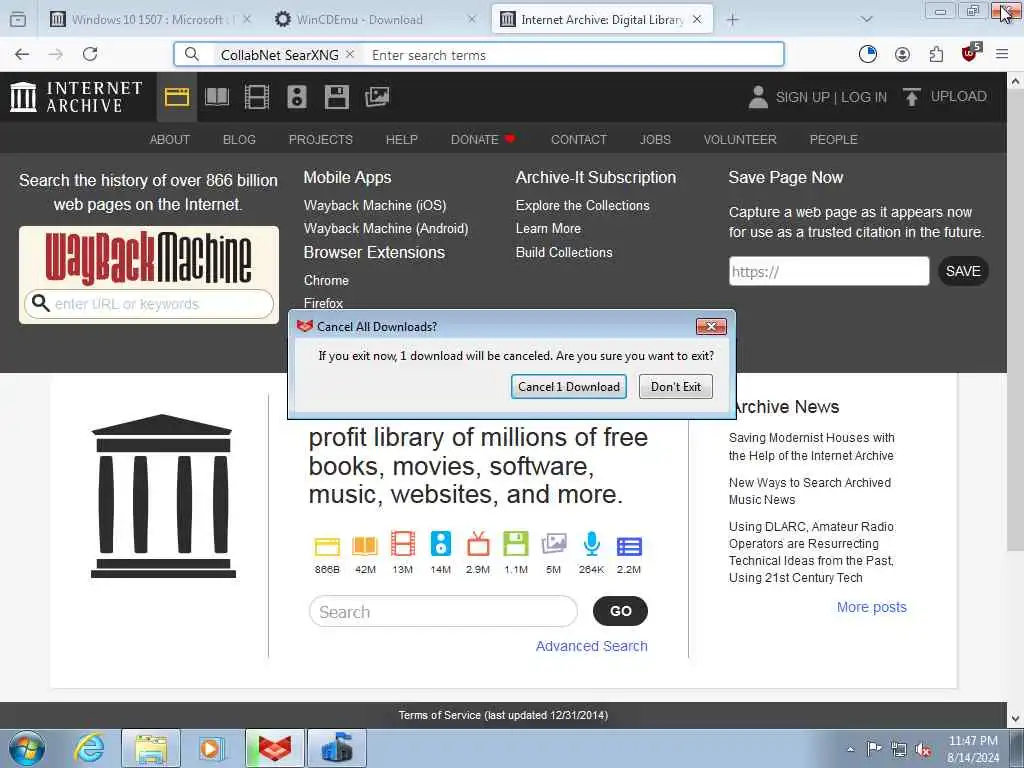Open the ABOUT menu item
Viewport: 1024px width, 768px height.
pyautogui.click(x=170, y=139)
